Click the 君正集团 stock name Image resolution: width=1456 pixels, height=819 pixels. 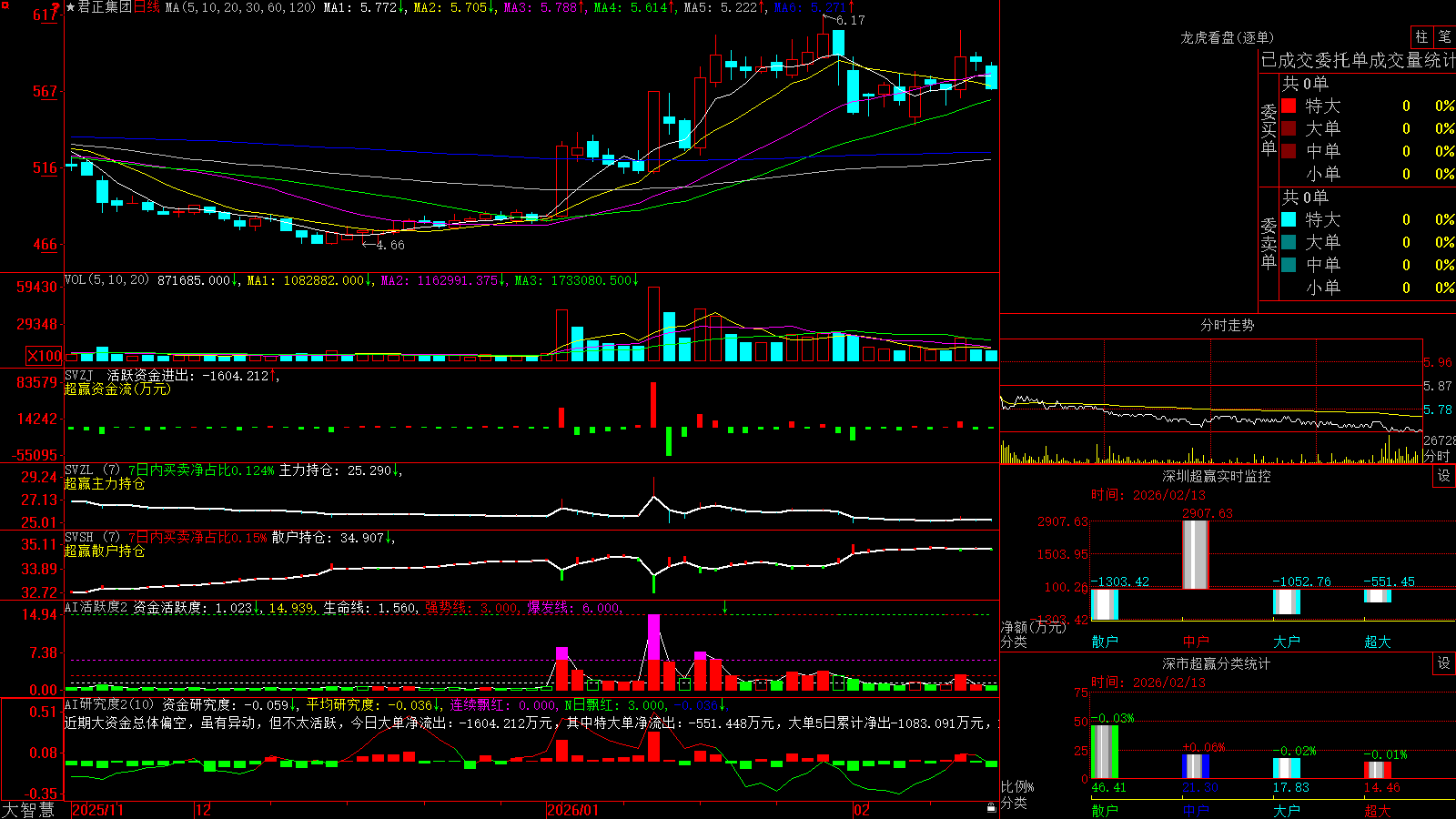[x=105, y=7]
